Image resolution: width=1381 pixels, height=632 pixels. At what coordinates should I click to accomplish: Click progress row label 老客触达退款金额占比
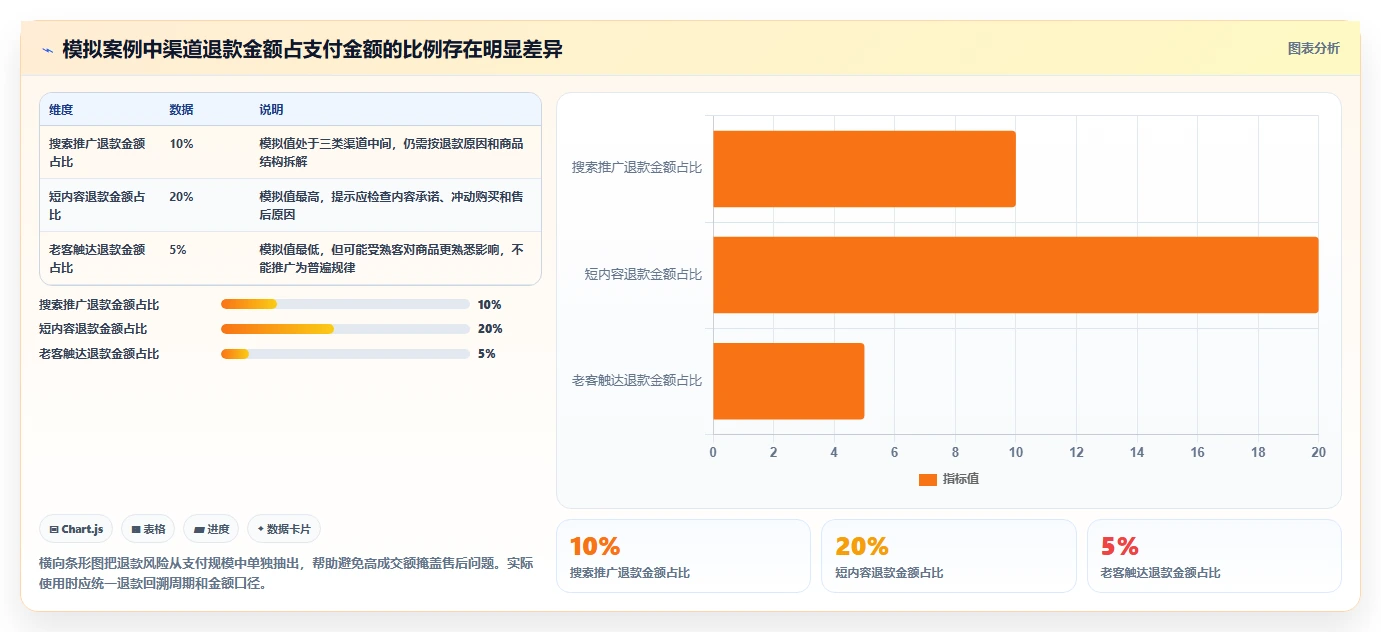pyautogui.click(x=99, y=354)
